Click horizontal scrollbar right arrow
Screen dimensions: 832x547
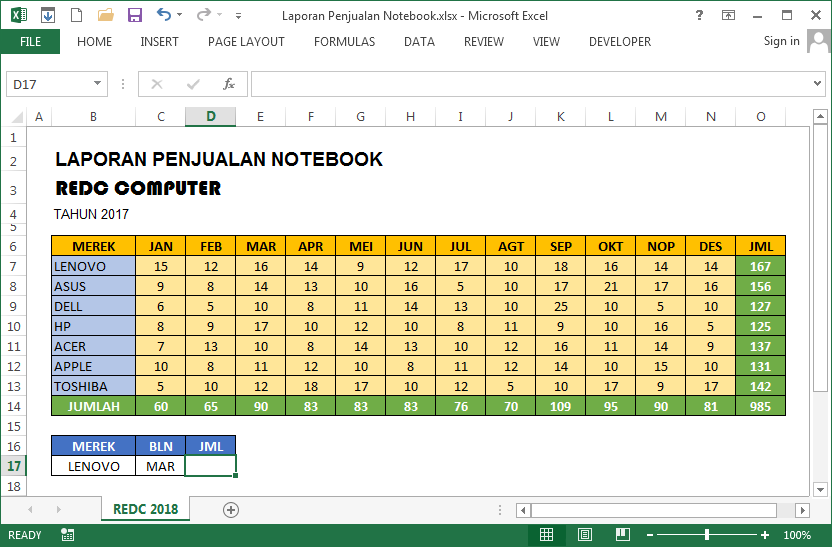pos(802,510)
